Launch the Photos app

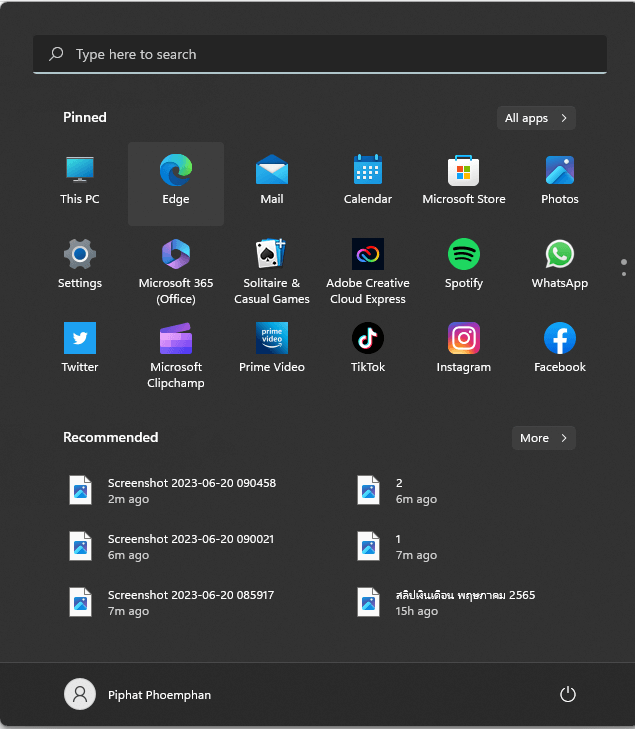point(560,171)
